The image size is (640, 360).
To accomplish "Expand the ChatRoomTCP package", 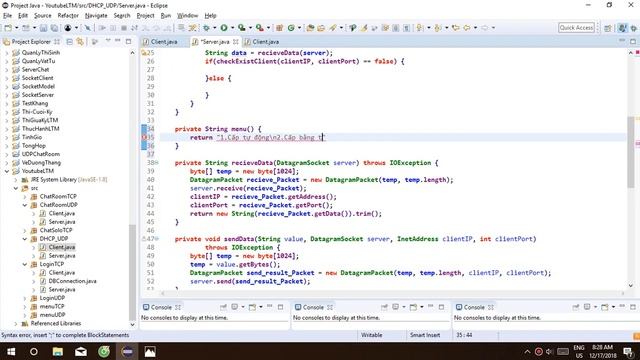I will pos(24,197).
